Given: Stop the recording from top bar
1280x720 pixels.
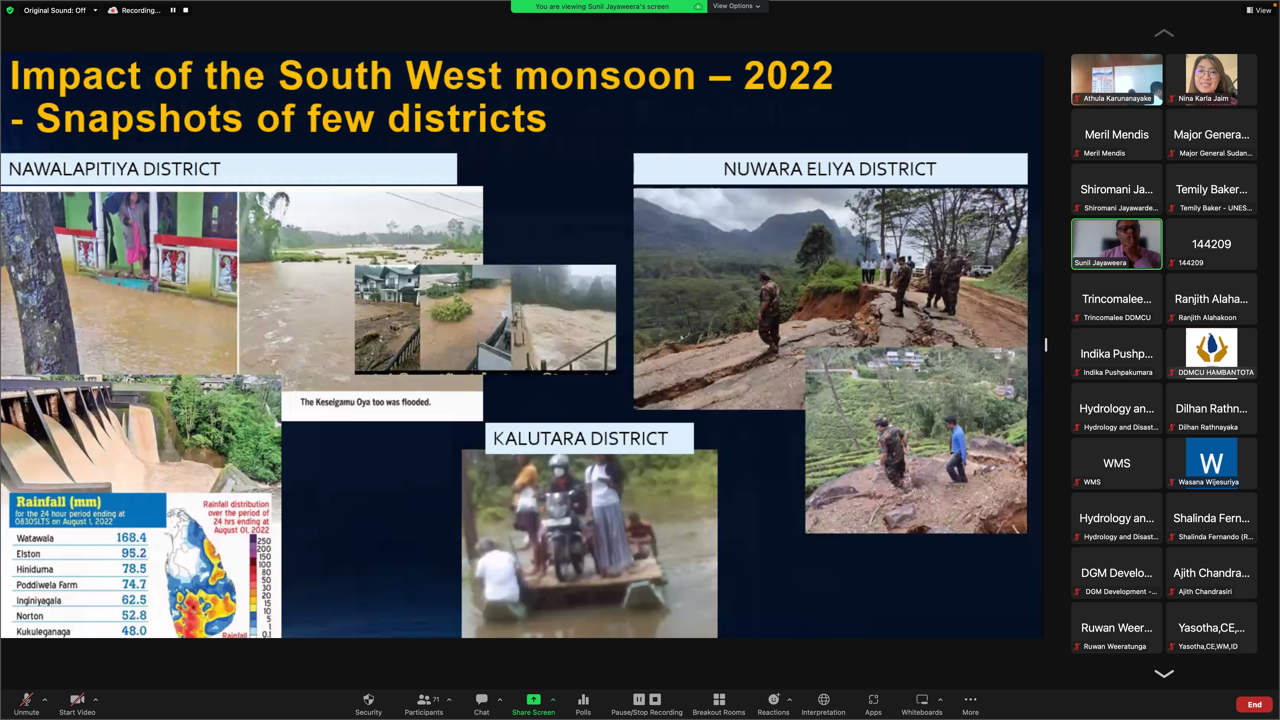Looking at the screenshot, I should tap(185, 10).
